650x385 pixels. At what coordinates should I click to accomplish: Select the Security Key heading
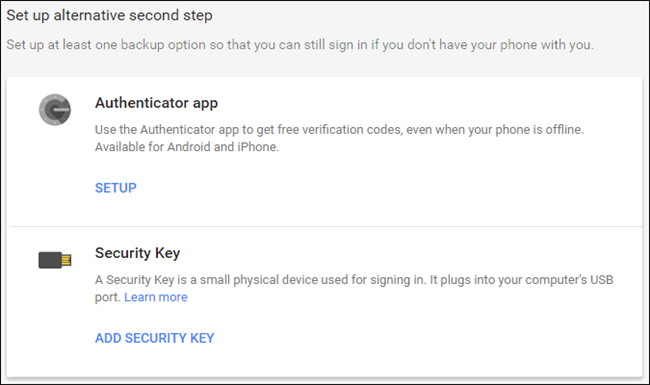pyautogui.click(x=138, y=253)
